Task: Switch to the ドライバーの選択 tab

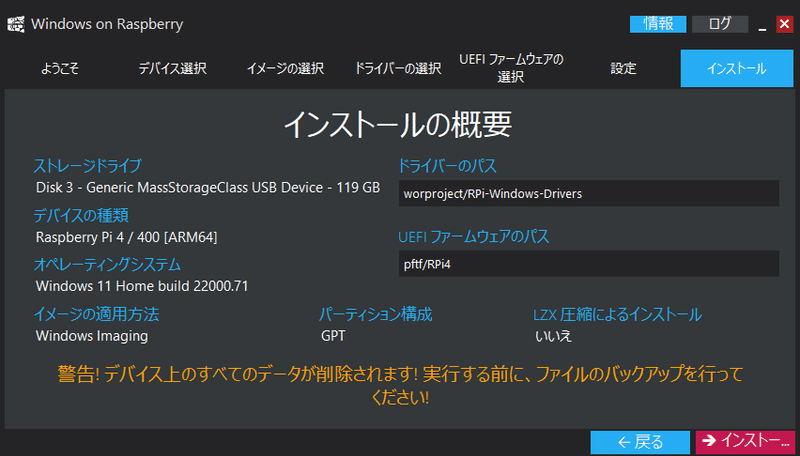Action: (x=398, y=68)
